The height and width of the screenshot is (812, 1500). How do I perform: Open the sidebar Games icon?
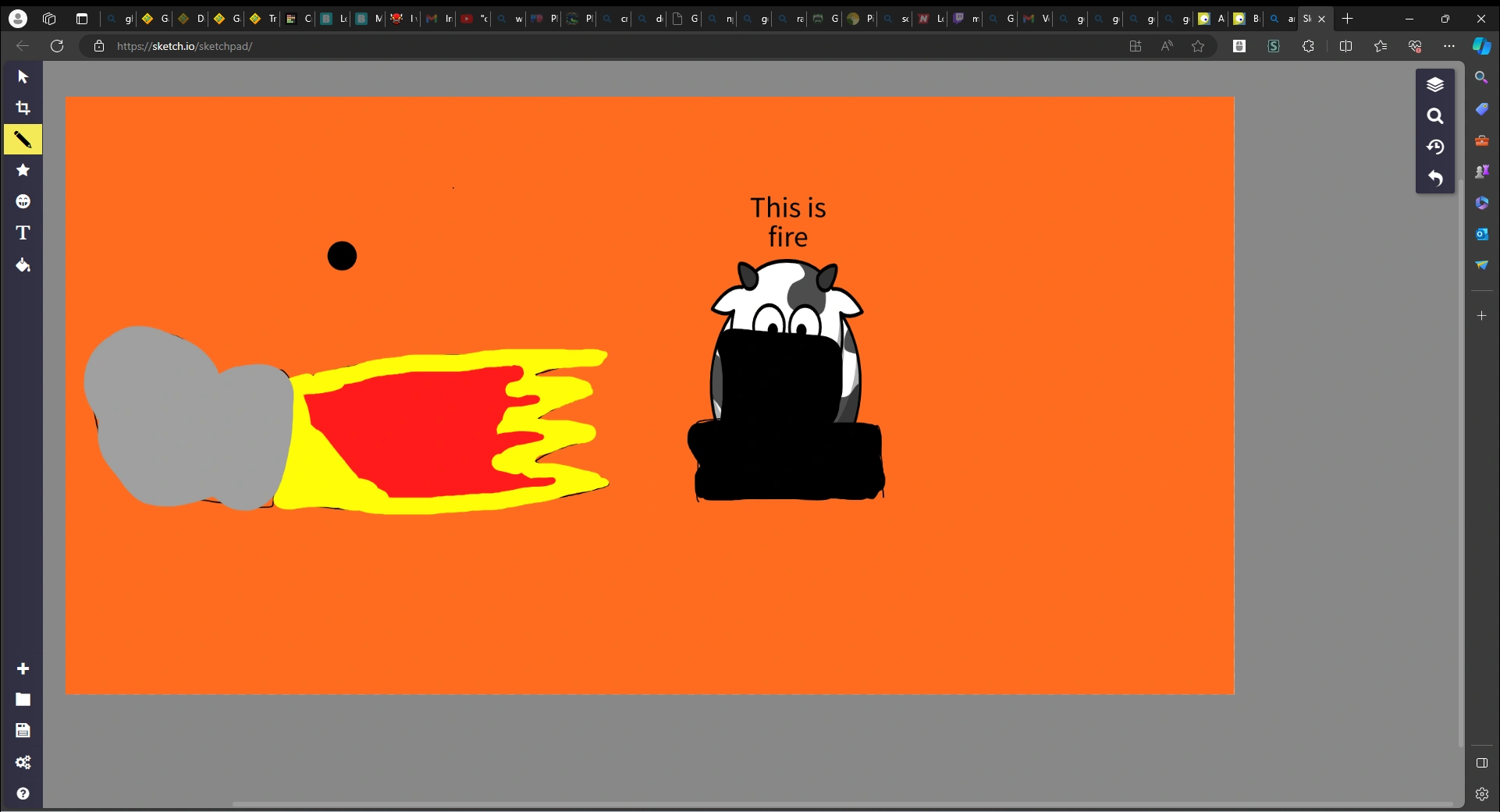pyautogui.click(x=1481, y=171)
